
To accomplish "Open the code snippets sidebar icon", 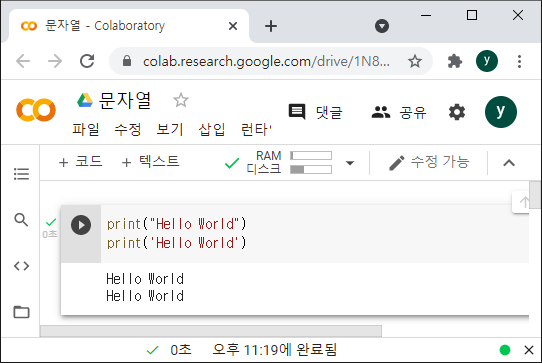I will pos(21,266).
